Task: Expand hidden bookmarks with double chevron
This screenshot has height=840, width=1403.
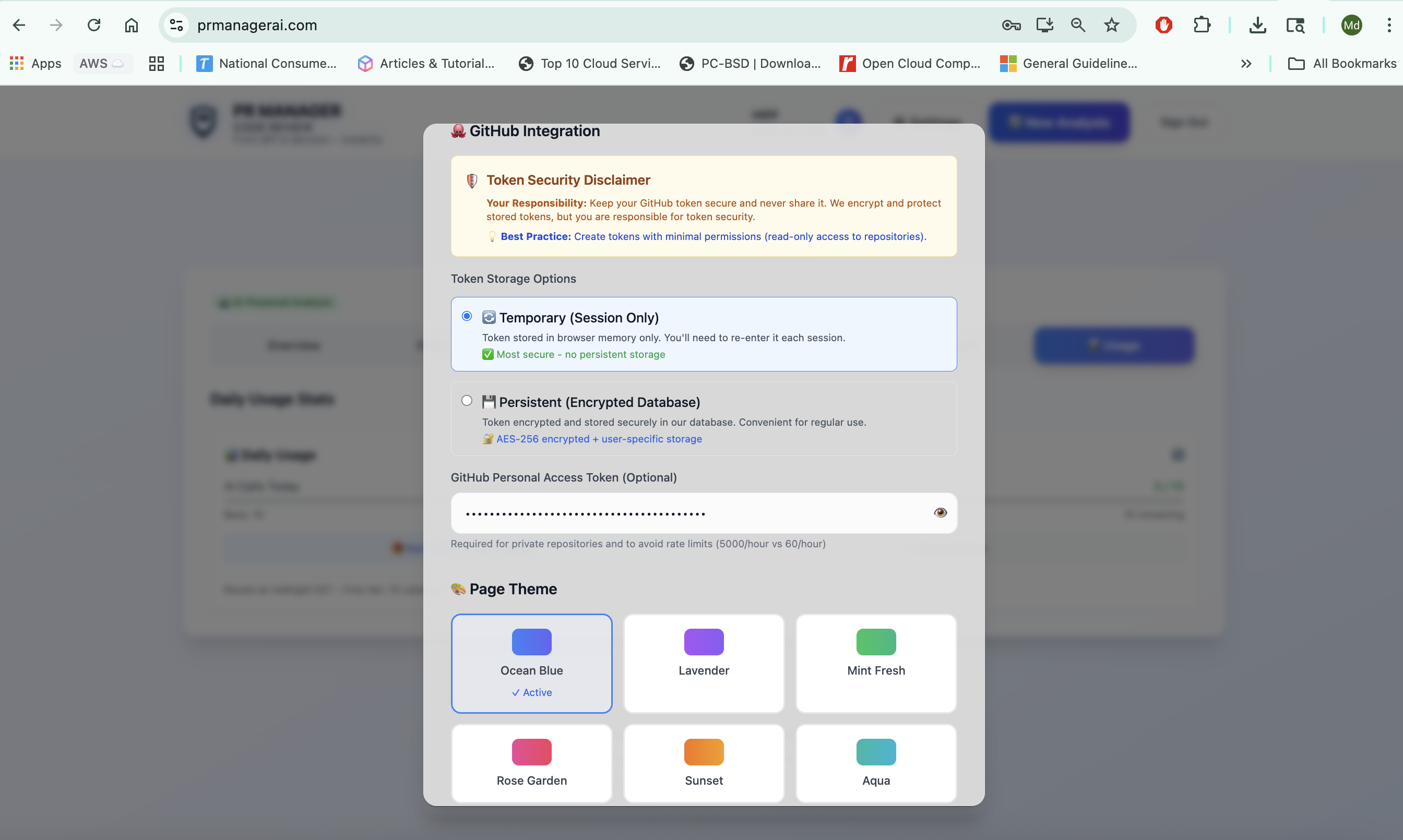Action: pos(1245,64)
